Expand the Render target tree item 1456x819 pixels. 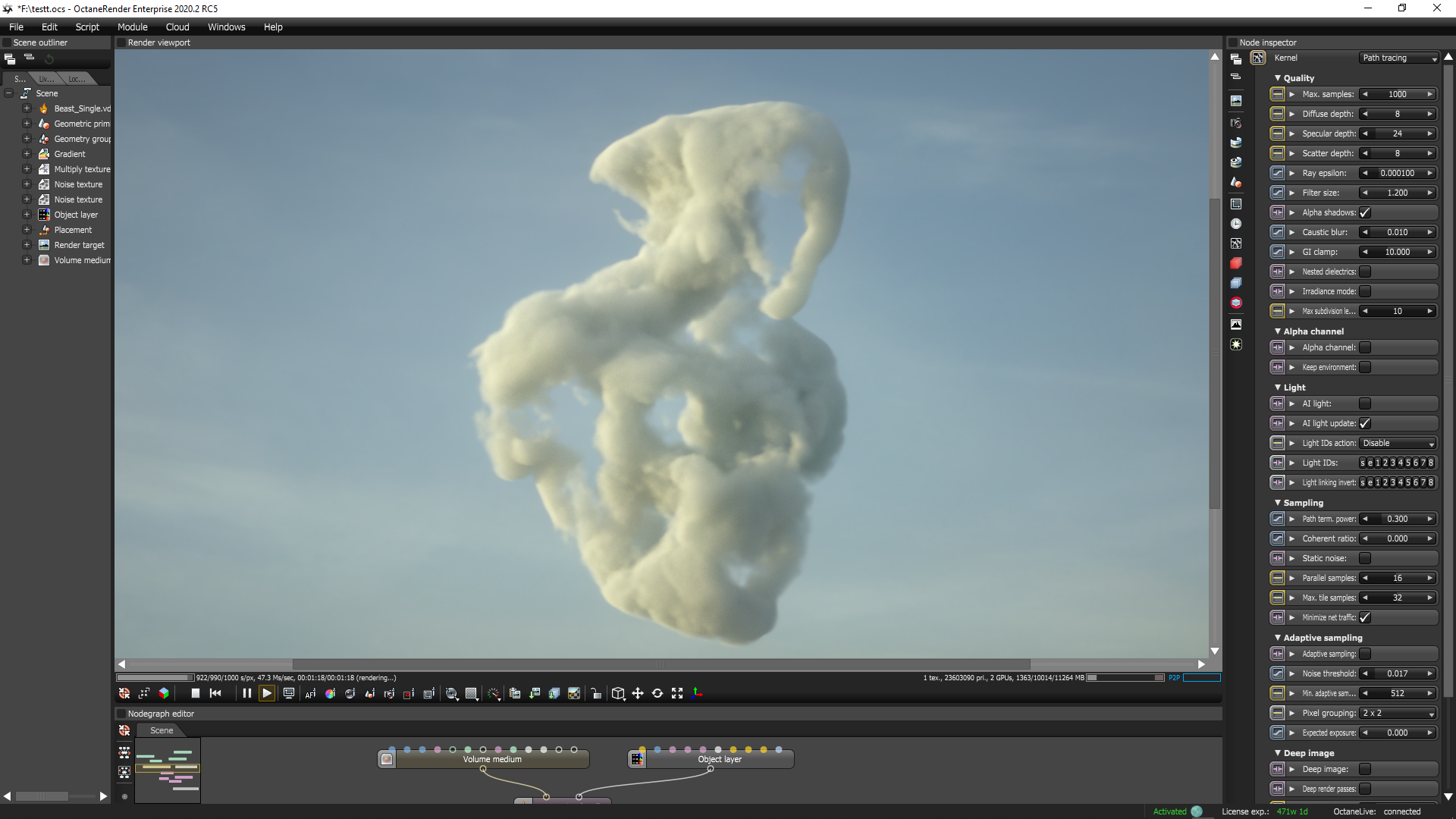tap(27, 245)
